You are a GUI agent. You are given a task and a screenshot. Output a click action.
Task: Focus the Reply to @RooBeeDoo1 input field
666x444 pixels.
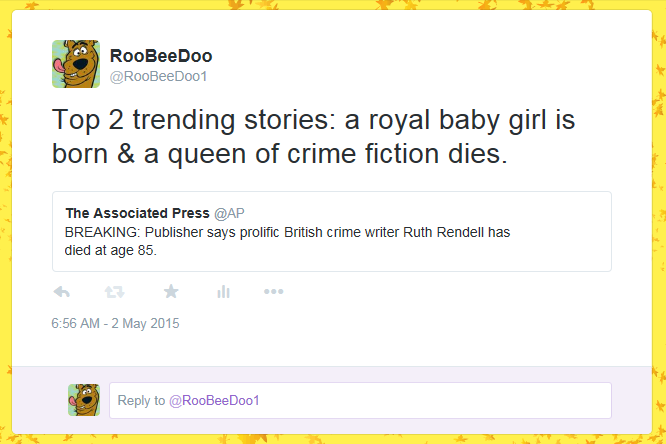(x=360, y=400)
